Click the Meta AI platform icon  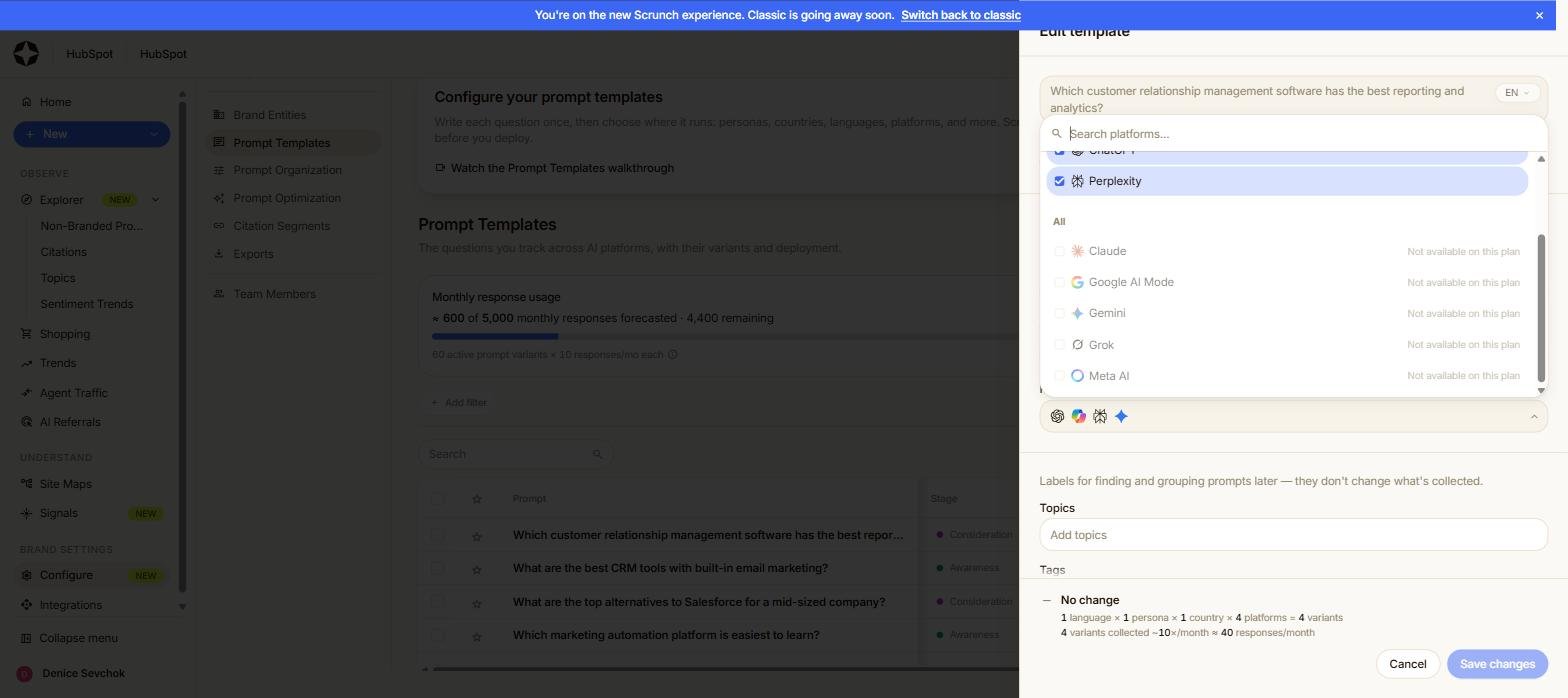1077,376
